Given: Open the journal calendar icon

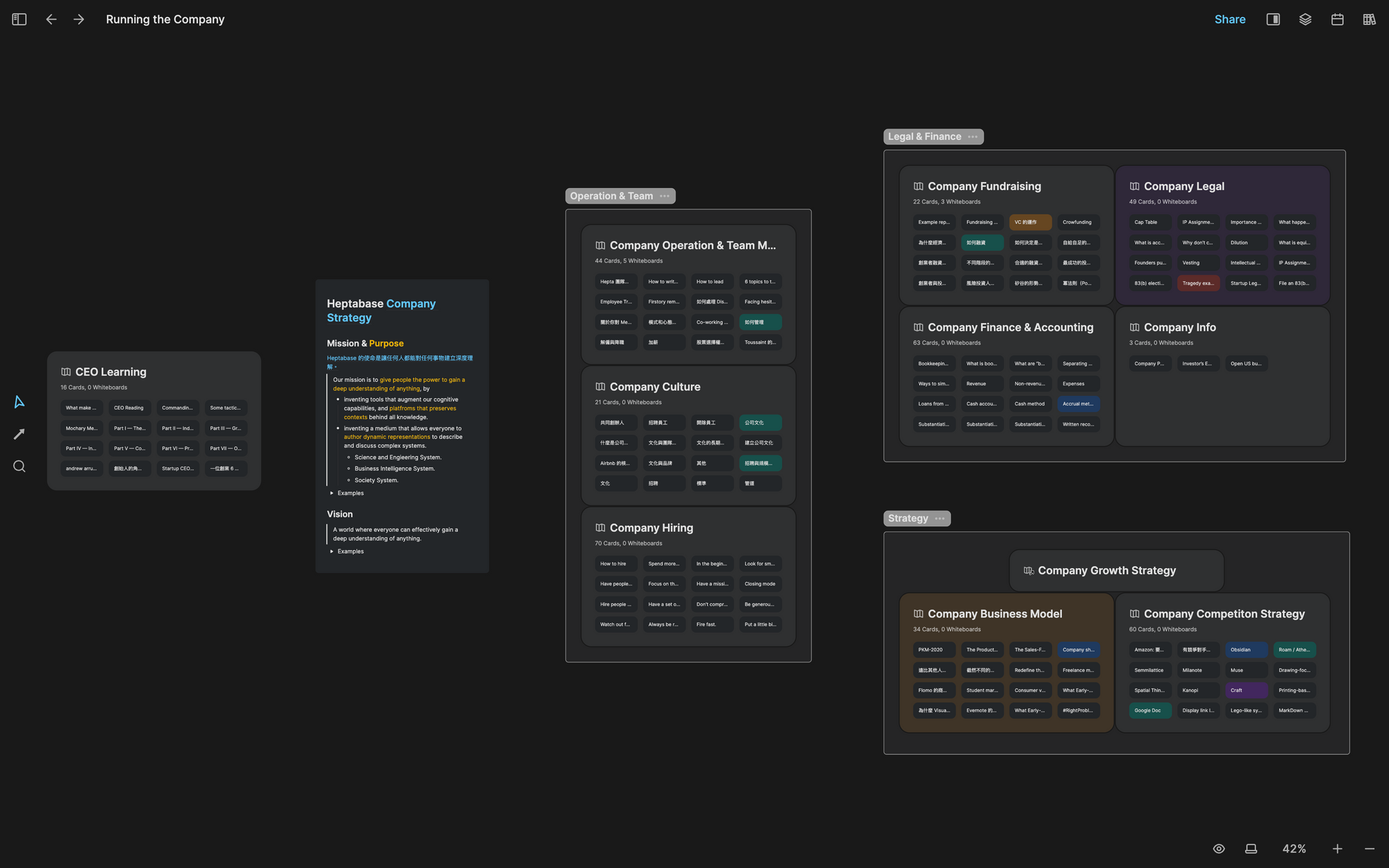Looking at the screenshot, I should (1337, 19).
